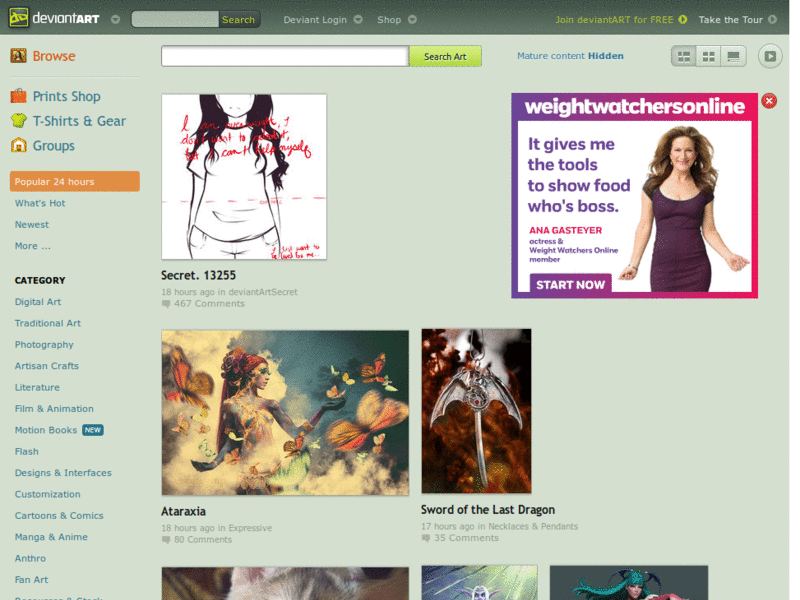The image size is (800, 600).
Task: Open the Ataraxia title link
Action: tap(184, 511)
